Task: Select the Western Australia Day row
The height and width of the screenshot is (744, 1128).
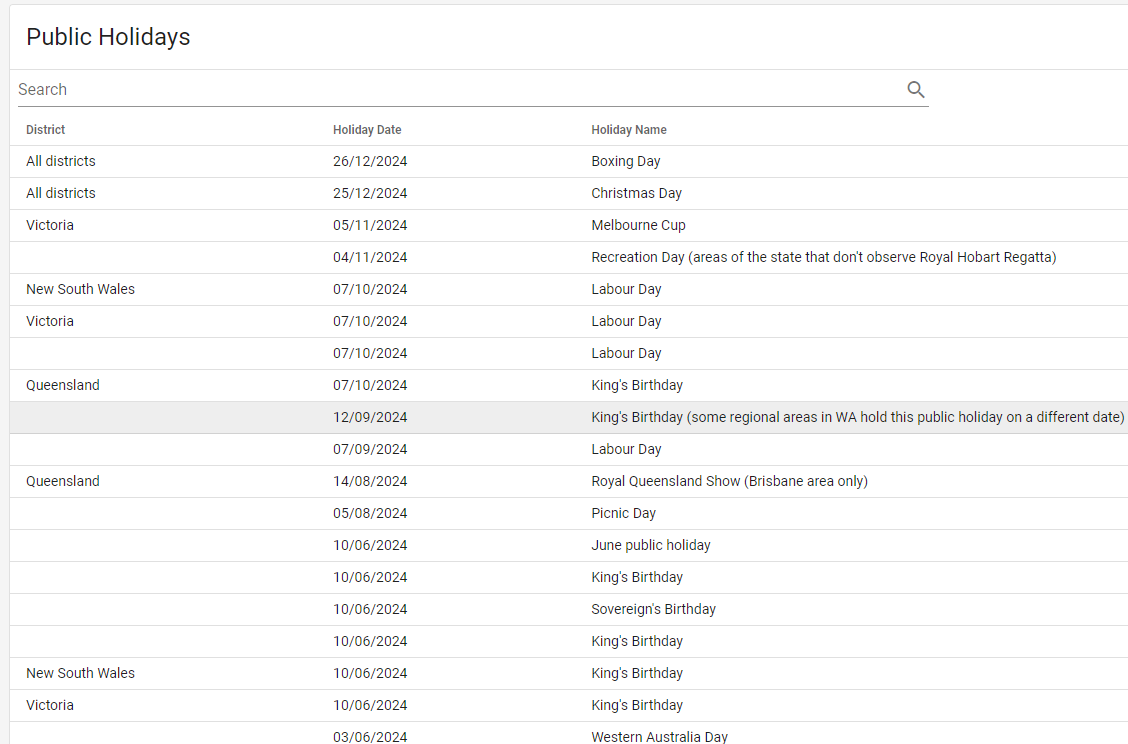Action: pyautogui.click(x=659, y=736)
